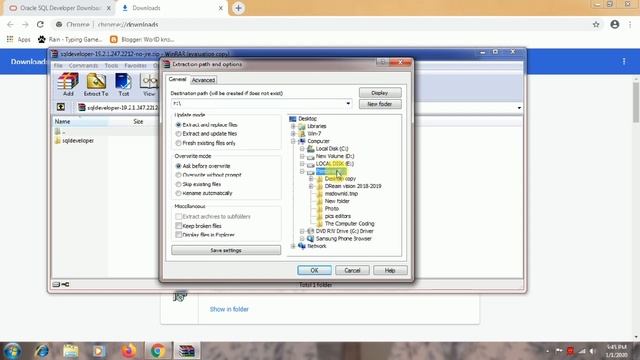The width and height of the screenshot is (640, 360).
Task: Click the New folder button
Action: click(380, 104)
